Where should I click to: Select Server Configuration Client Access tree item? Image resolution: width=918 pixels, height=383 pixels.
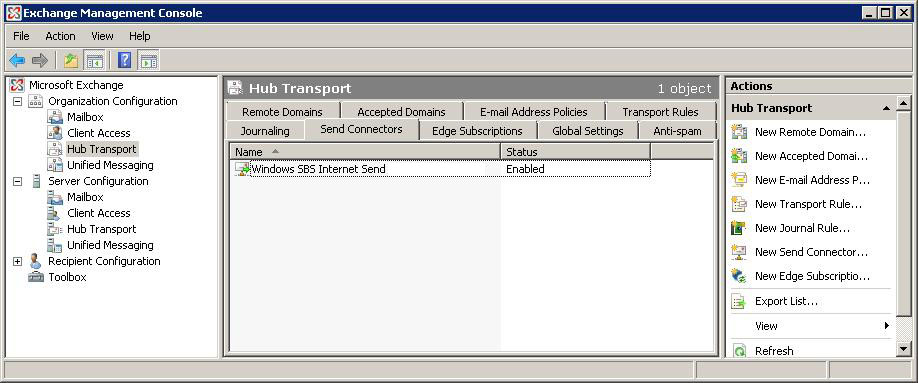pos(98,213)
